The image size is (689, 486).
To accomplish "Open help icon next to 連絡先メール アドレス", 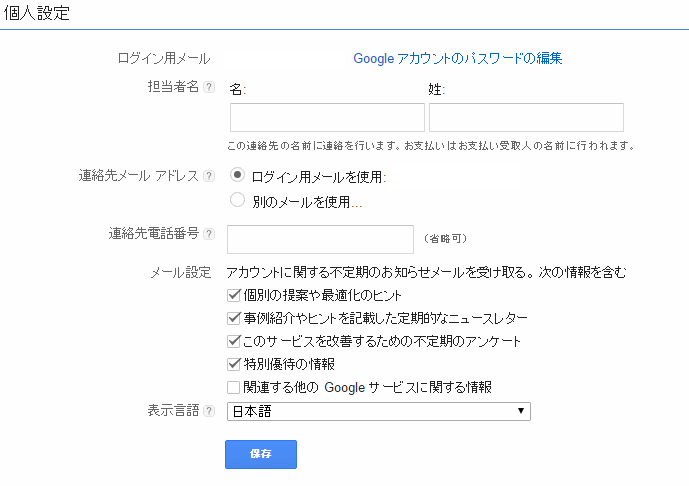I will [209, 176].
